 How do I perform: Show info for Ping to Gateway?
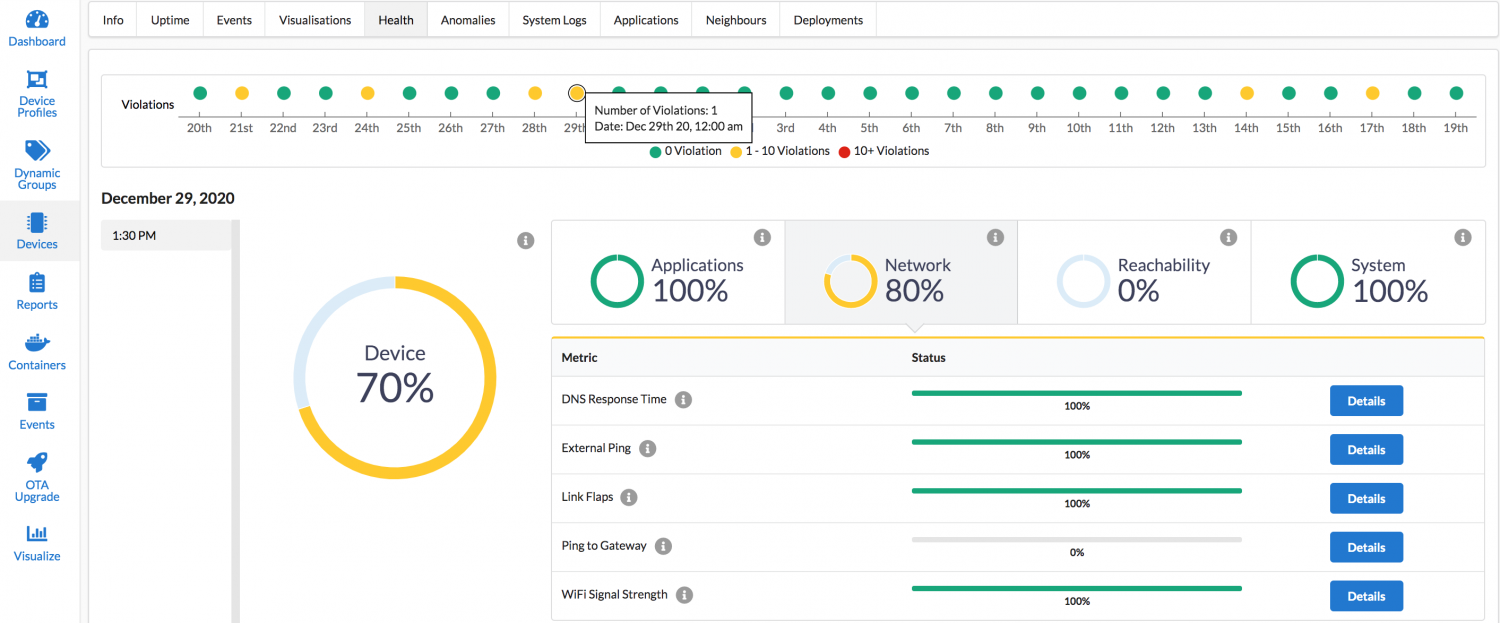[663, 546]
